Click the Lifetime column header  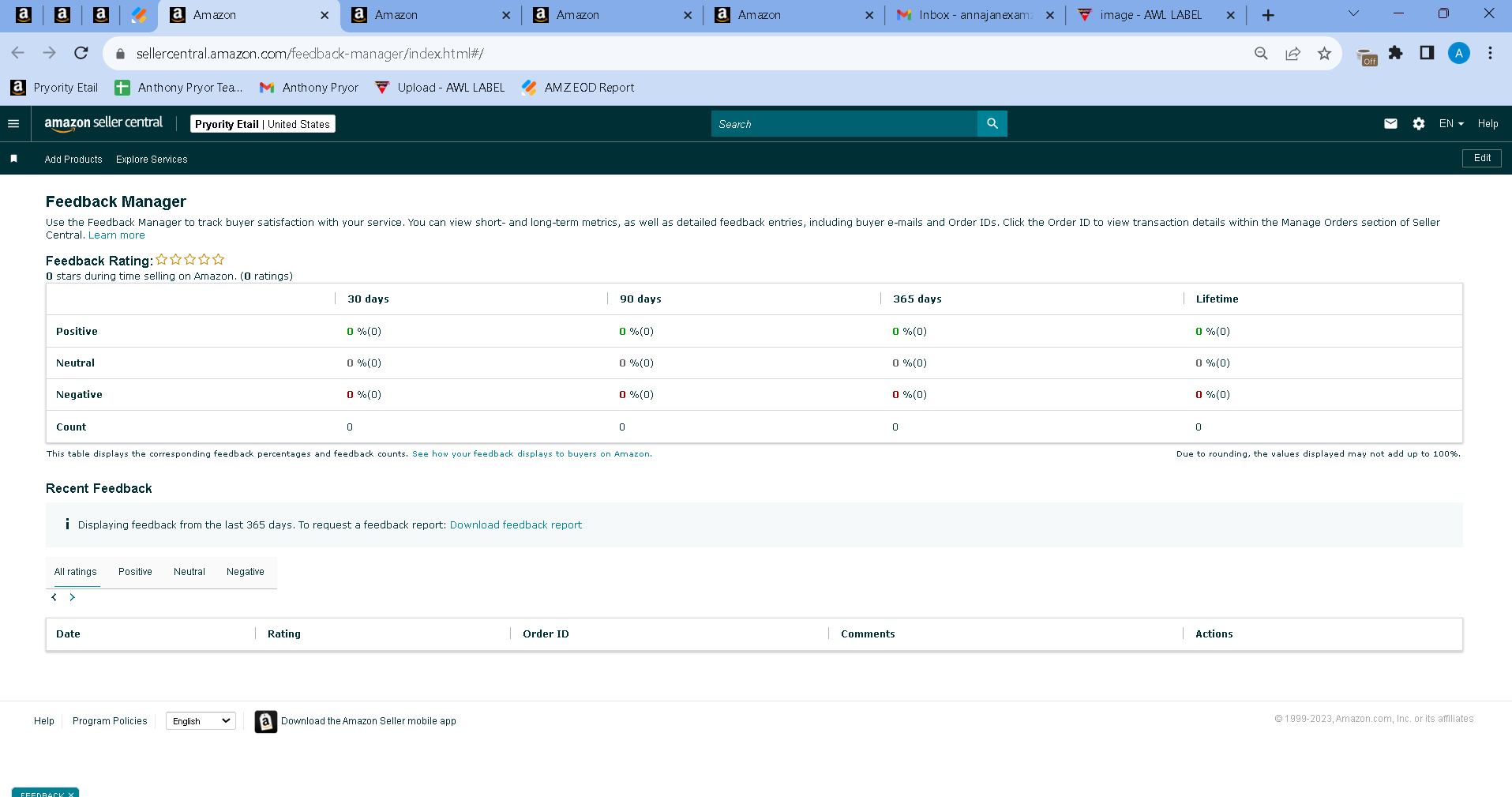pyautogui.click(x=1217, y=299)
